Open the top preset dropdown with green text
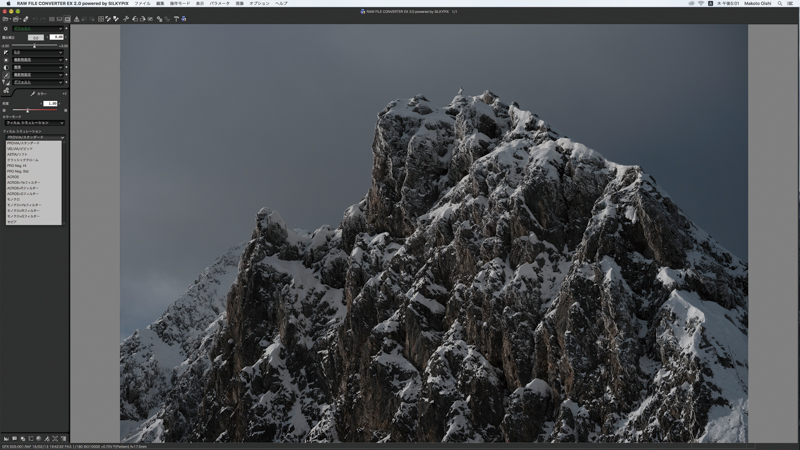This screenshot has height=450, width=800. pyautogui.click(x=38, y=29)
